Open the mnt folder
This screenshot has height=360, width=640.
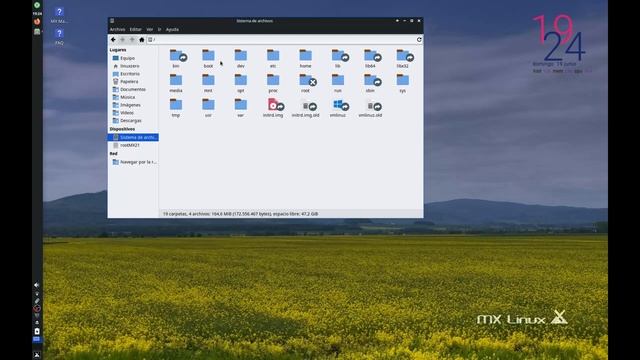click(208, 83)
